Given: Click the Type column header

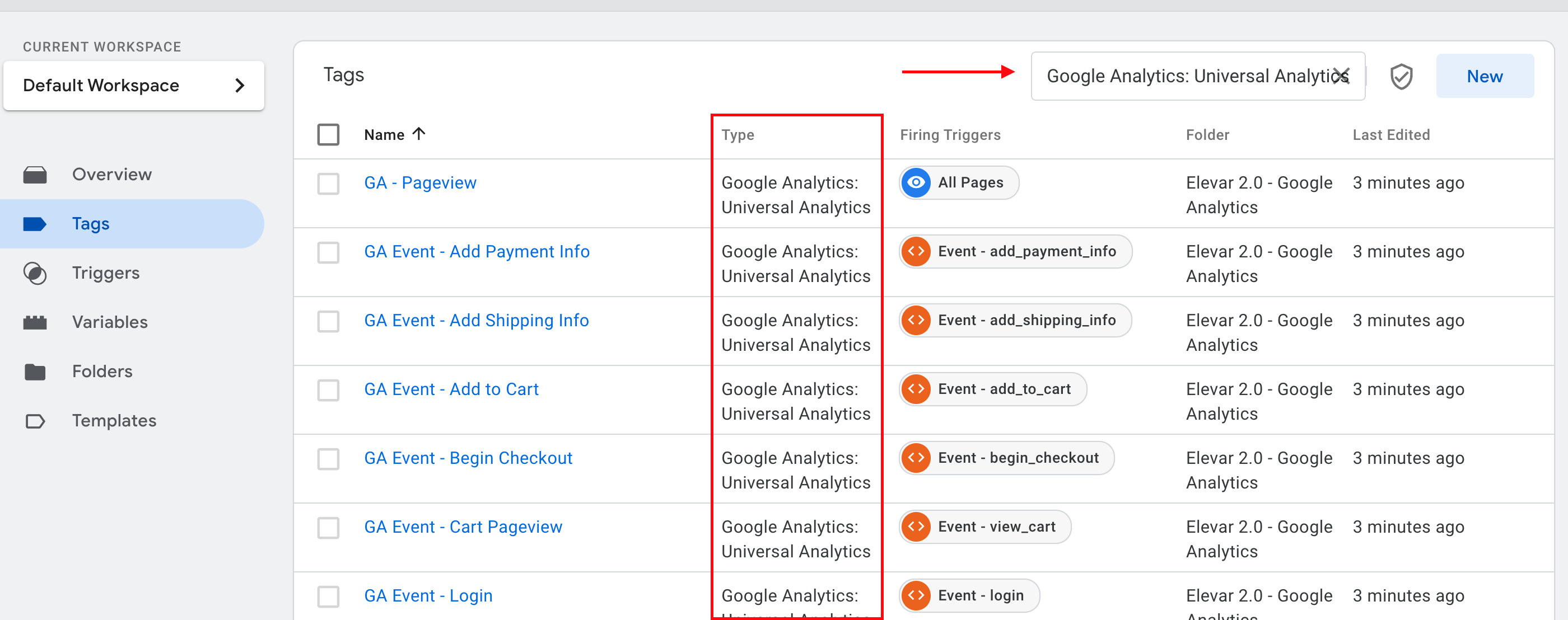Looking at the screenshot, I should click(x=737, y=135).
